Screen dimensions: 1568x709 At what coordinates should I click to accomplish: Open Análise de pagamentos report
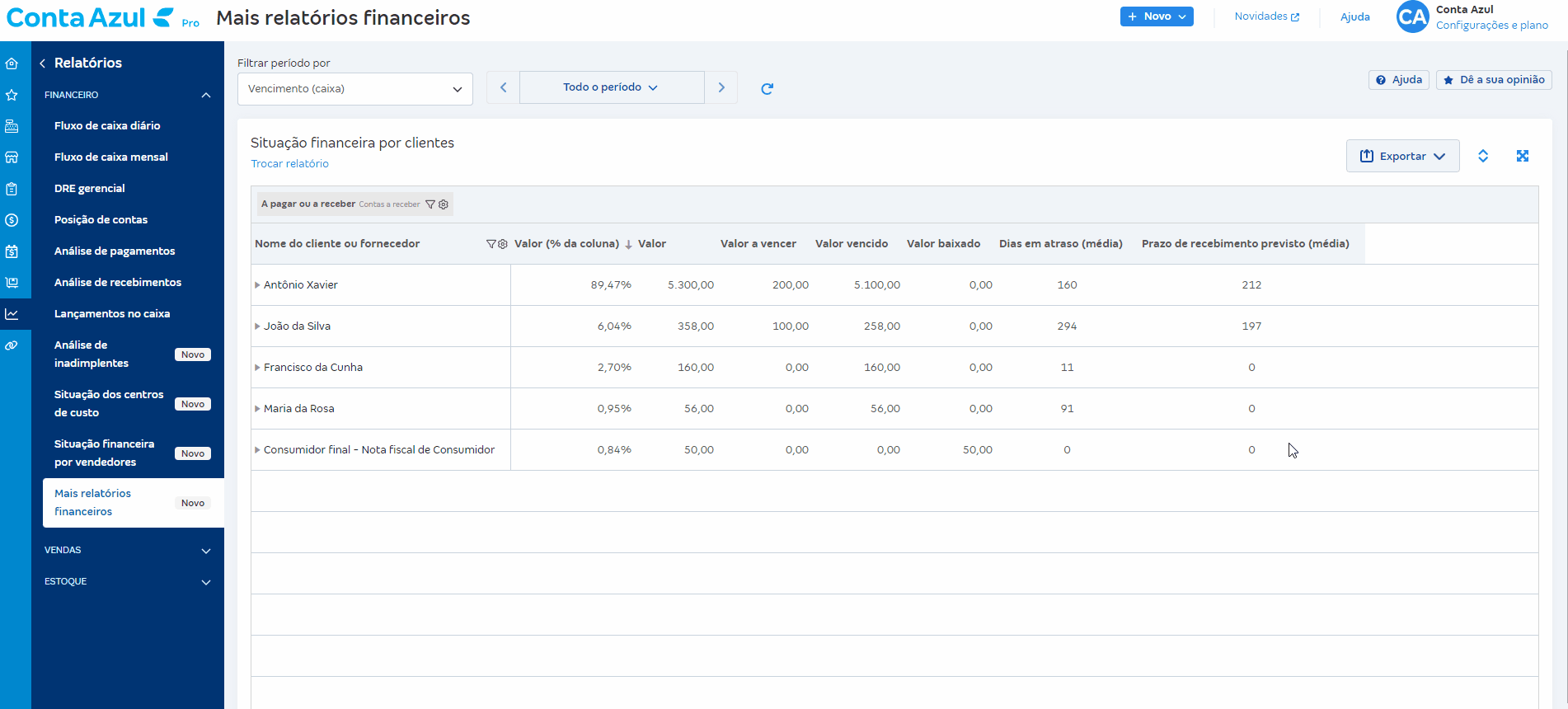tap(115, 251)
